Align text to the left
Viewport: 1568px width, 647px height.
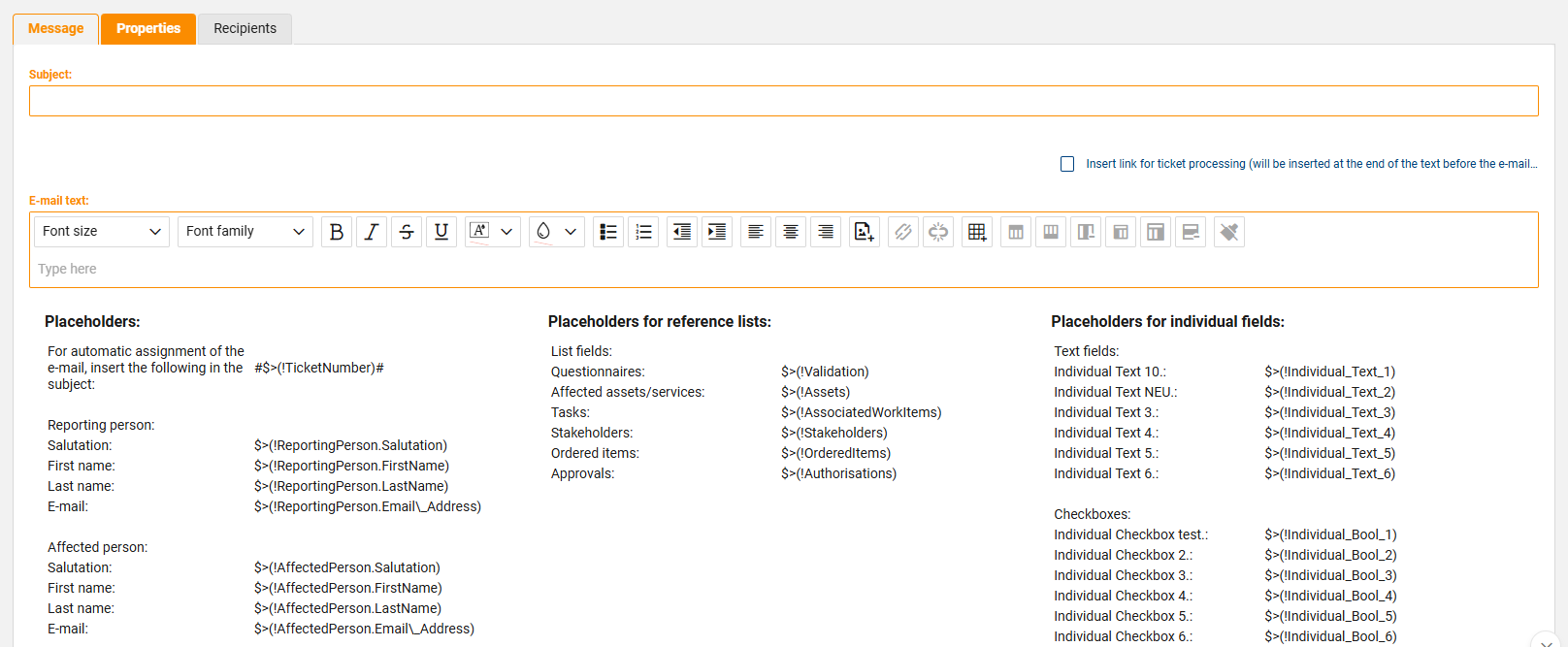[x=756, y=232]
